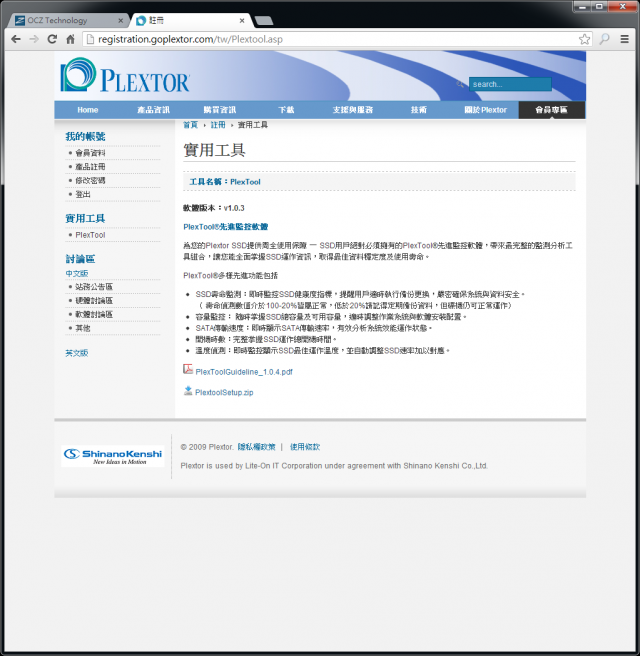Screen dimensions: 640x657
Task: Click the address bar URL field
Action: click(335, 39)
